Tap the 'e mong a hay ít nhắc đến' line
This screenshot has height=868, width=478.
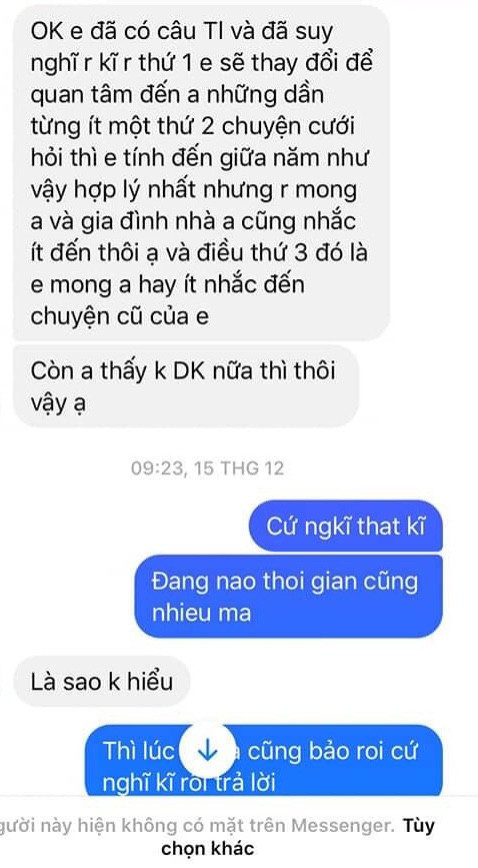pyautogui.click(x=167, y=285)
